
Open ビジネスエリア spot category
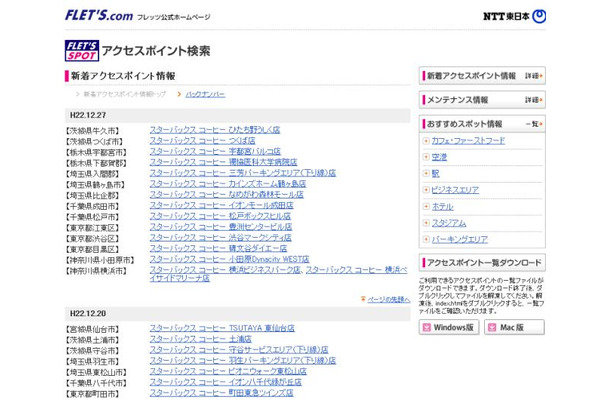click(455, 190)
